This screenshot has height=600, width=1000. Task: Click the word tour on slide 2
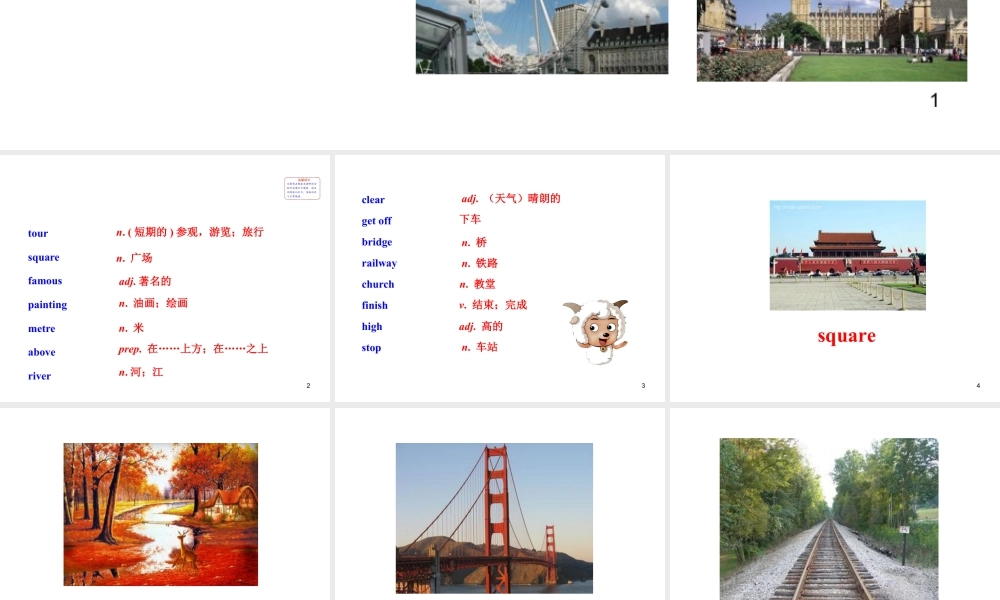tap(37, 233)
